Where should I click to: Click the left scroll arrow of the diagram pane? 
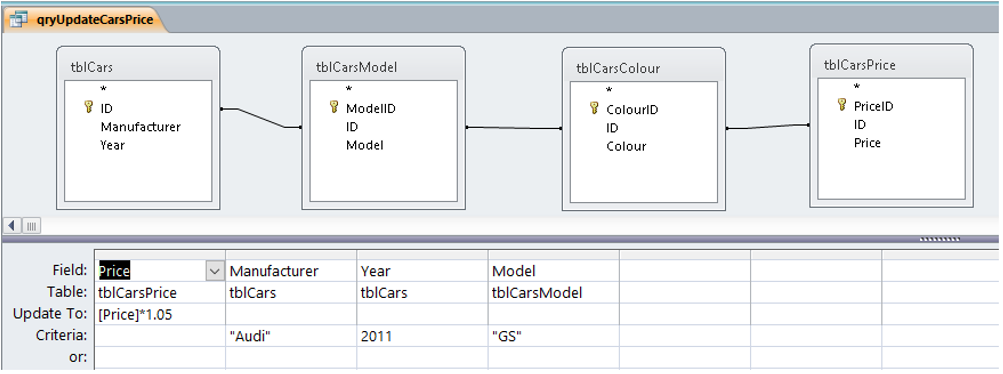[x=12, y=225]
